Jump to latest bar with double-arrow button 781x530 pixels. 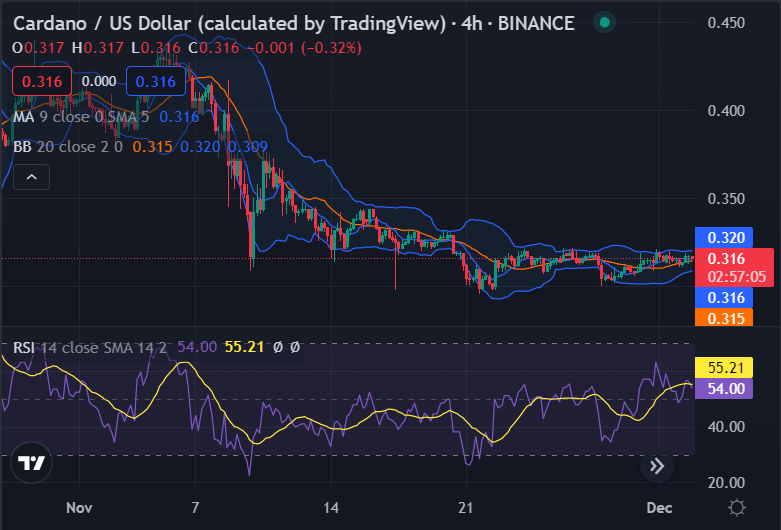pyautogui.click(x=657, y=466)
